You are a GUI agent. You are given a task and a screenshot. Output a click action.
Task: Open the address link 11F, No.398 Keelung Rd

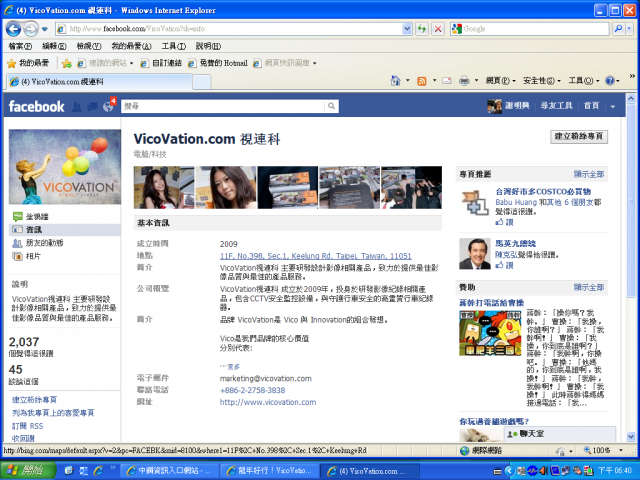316,256
